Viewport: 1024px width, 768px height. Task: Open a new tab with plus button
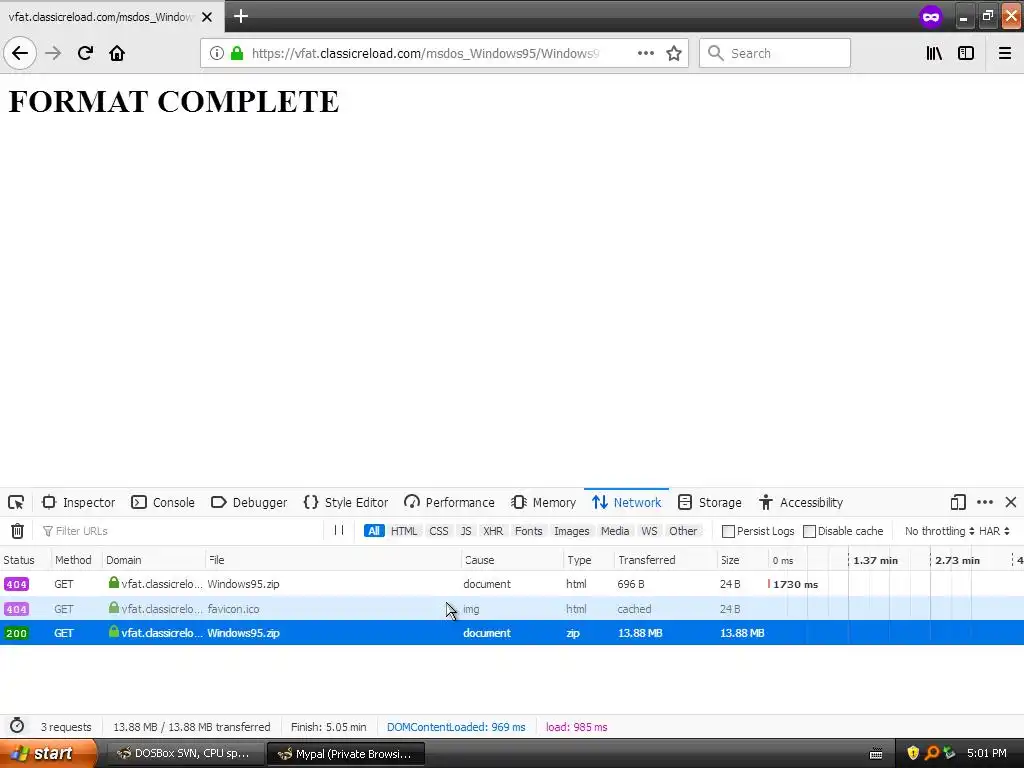coord(241,16)
